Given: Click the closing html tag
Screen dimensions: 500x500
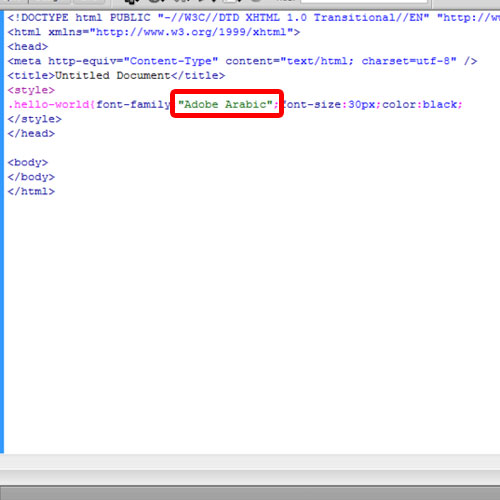Looking at the screenshot, I should pyautogui.click(x=31, y=191).
